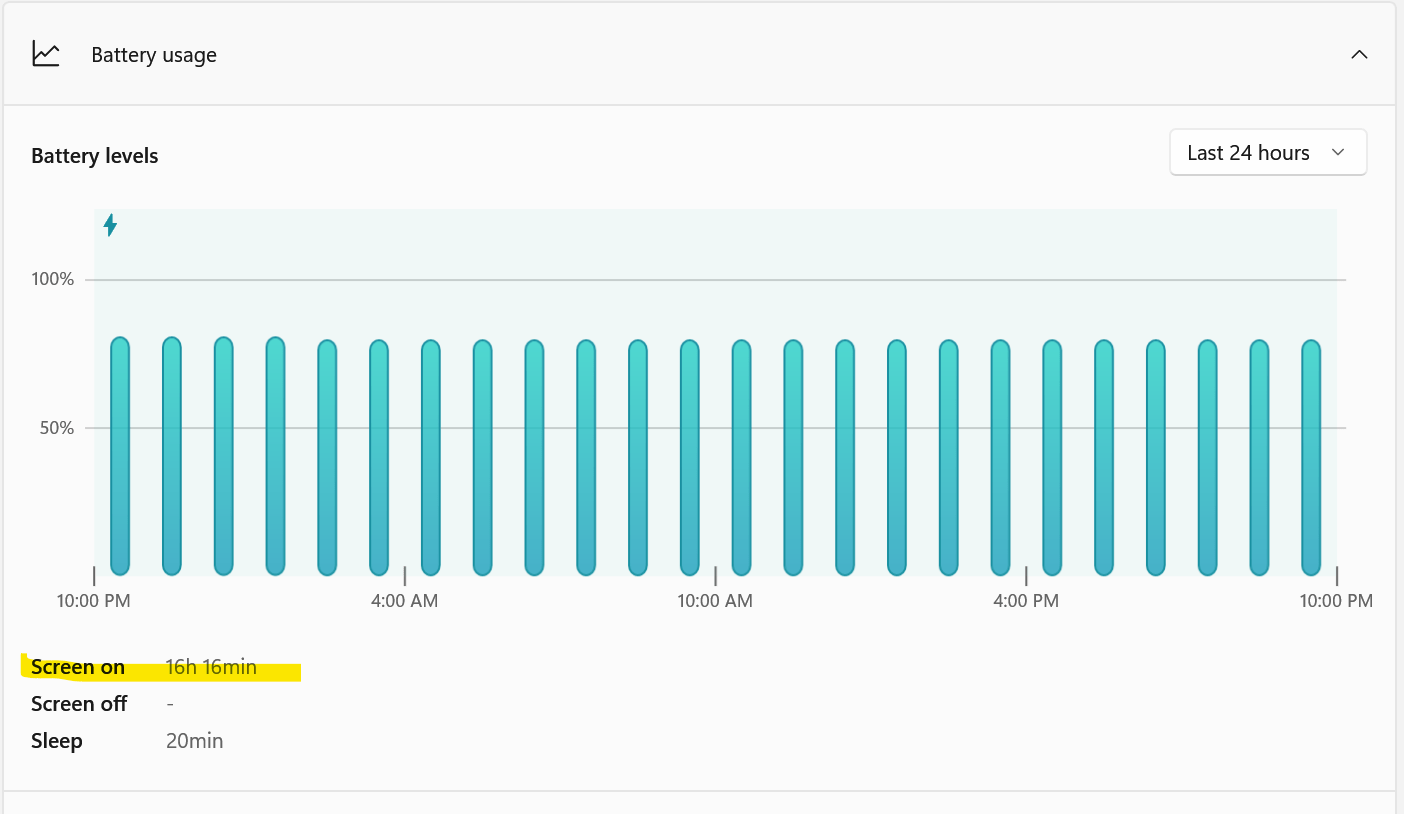Click the 100% gridline label on the chart
1404x814 pixels.
tap(55, 279)
